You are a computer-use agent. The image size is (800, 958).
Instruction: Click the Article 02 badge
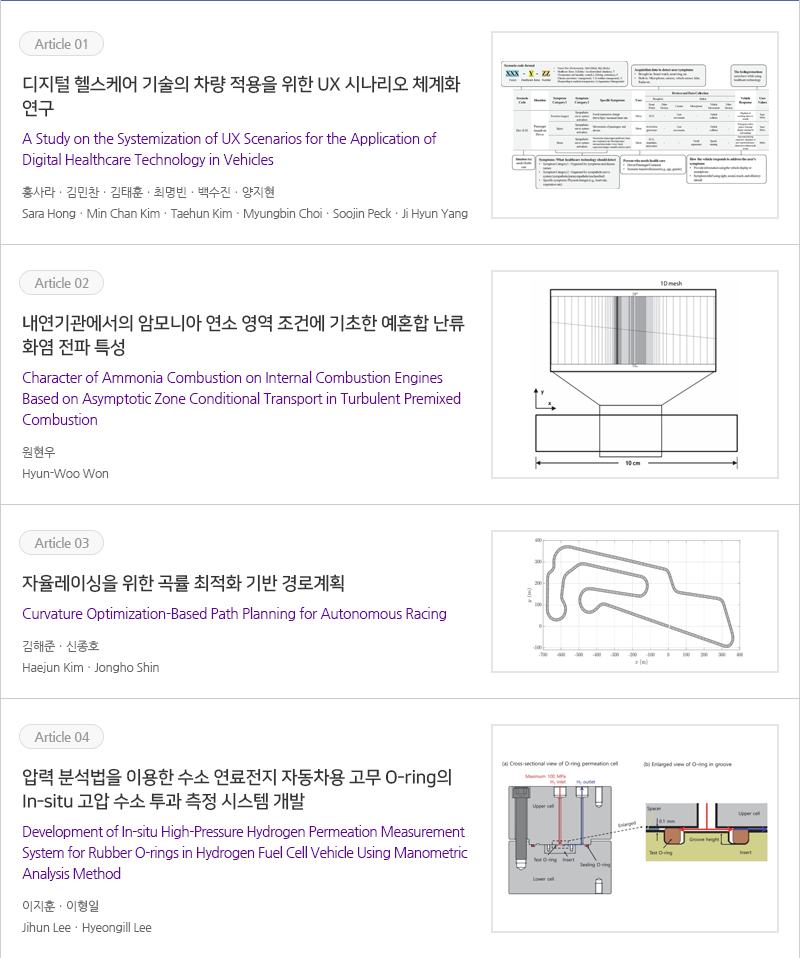[x=61, y=283]
